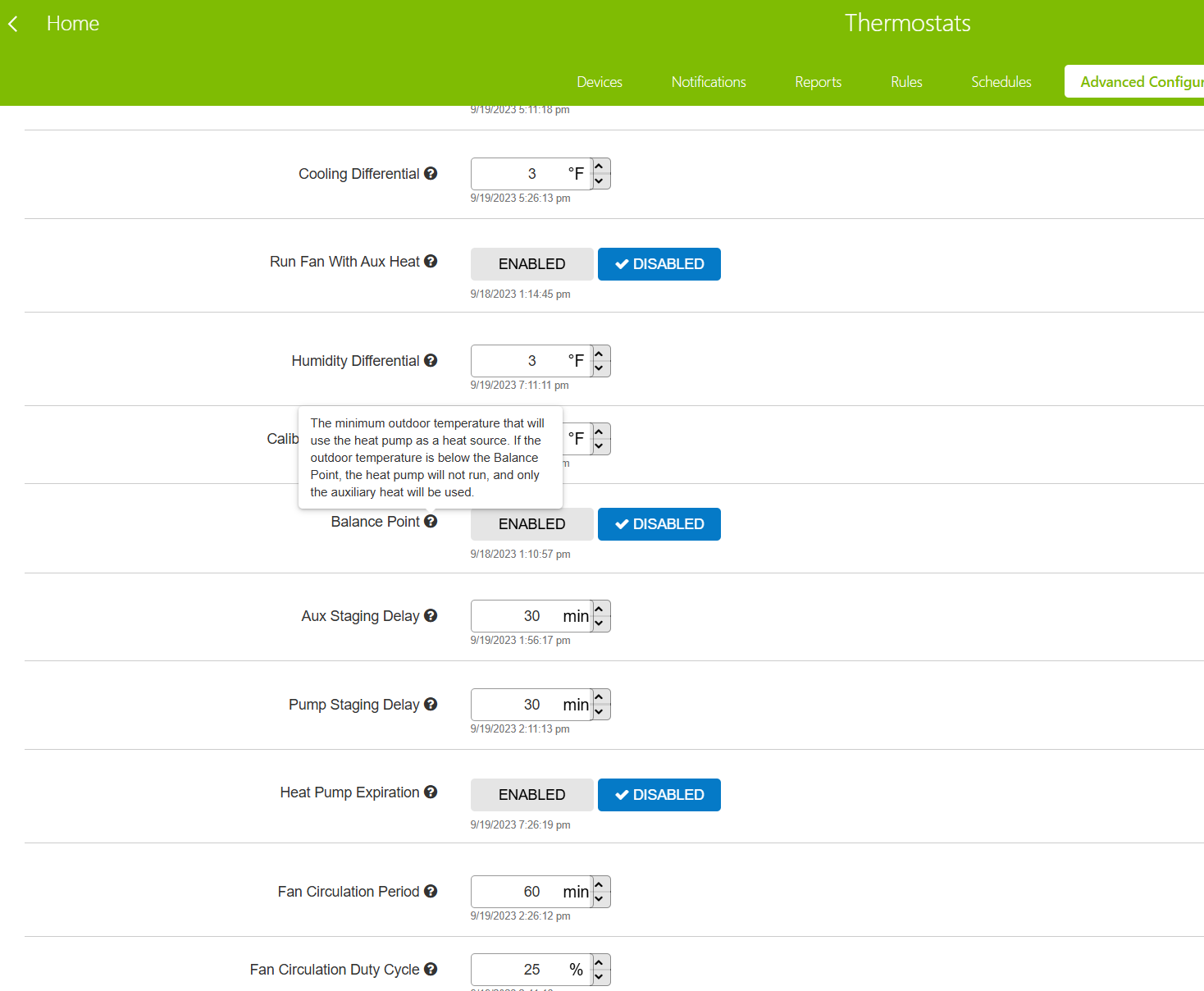Open Humidity Differential help icon

point(431,360)
